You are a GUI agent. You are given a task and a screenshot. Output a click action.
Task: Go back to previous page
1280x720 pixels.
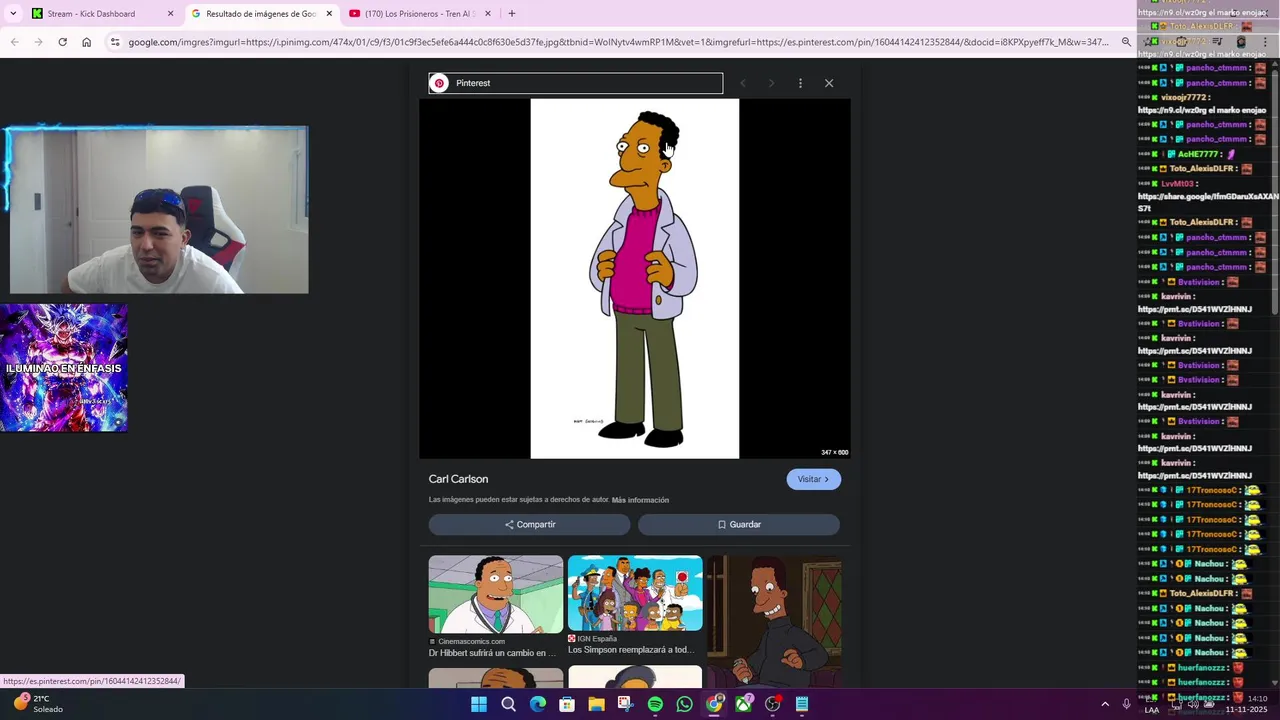pyautogui.click(x=14, y=42)
